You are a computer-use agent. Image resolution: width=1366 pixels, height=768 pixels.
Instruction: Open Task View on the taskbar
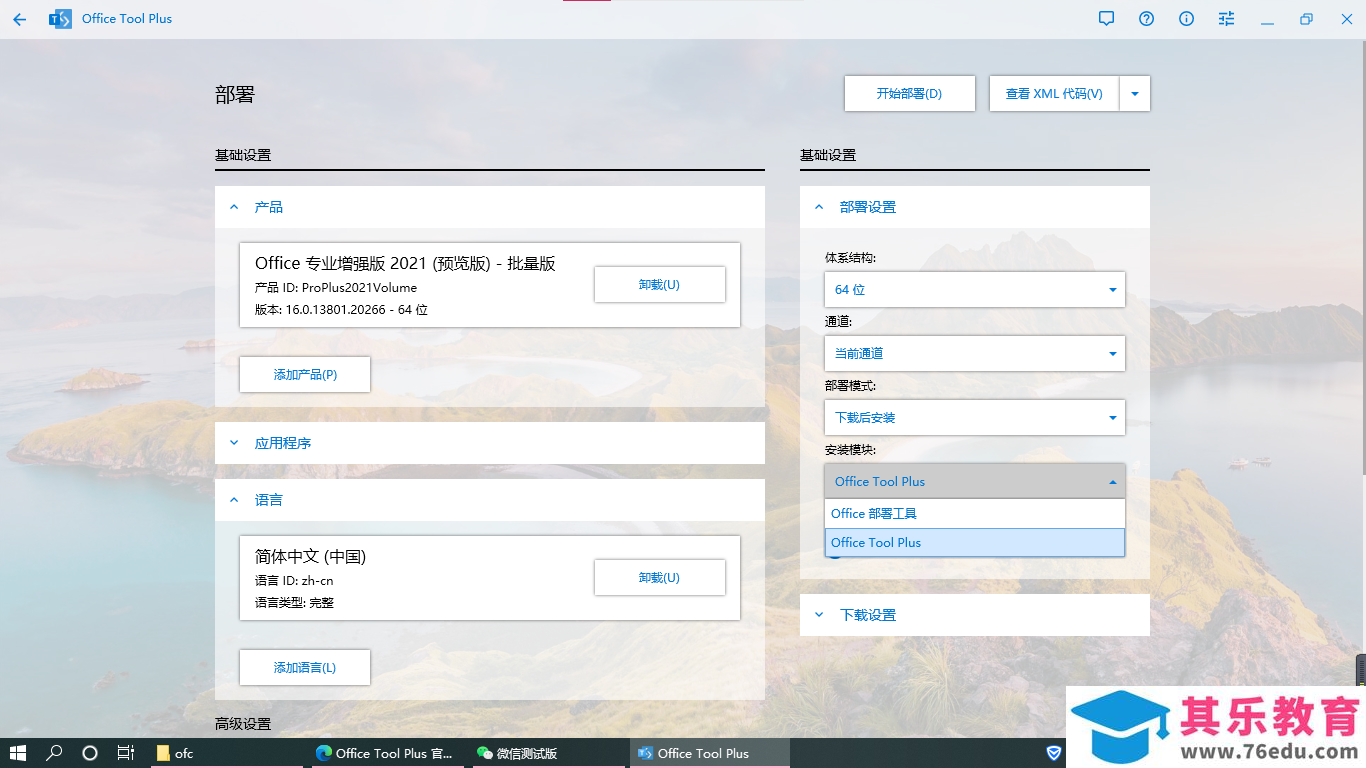click(126, 753)
